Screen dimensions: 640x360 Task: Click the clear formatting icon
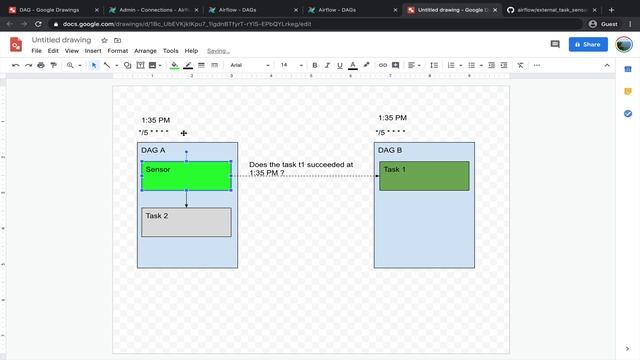520,65
